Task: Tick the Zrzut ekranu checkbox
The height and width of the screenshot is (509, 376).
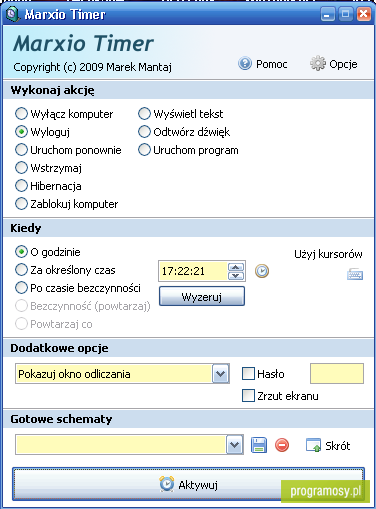Action: coord(248,396)
